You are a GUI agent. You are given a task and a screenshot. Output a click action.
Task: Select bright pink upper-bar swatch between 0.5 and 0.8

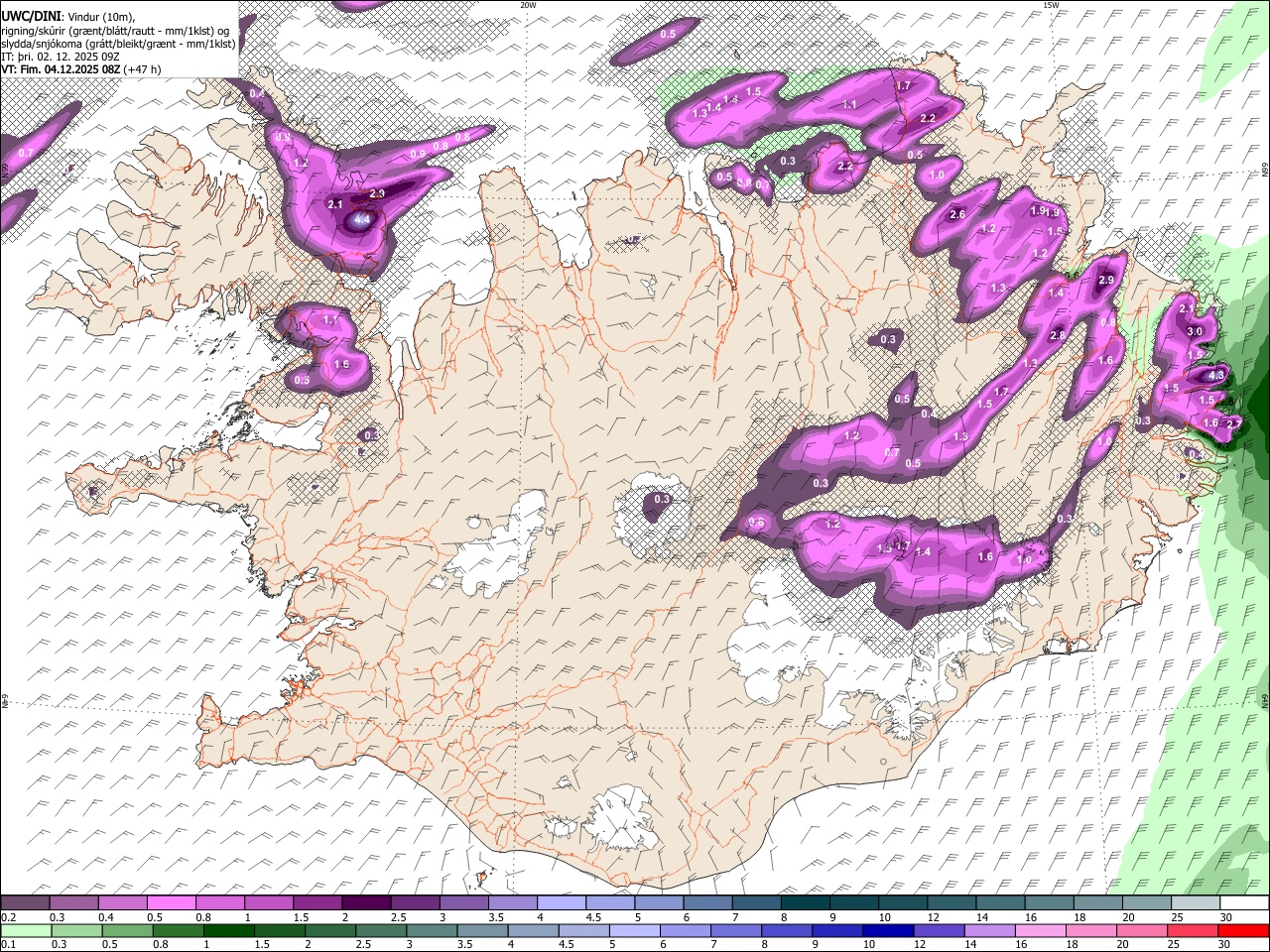point(171,902)
